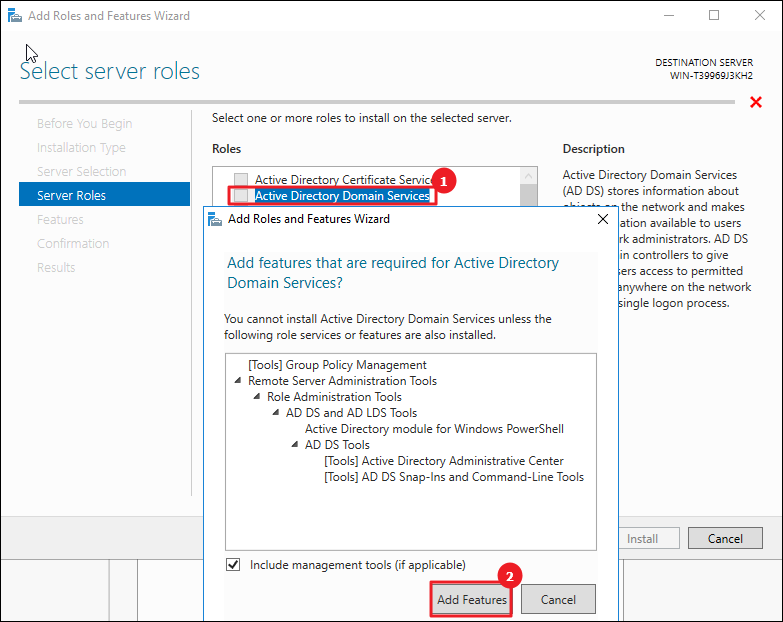This screenshot has width=783, height=622.
Task: Click the Roles list label
Action: tap(226, 149)
